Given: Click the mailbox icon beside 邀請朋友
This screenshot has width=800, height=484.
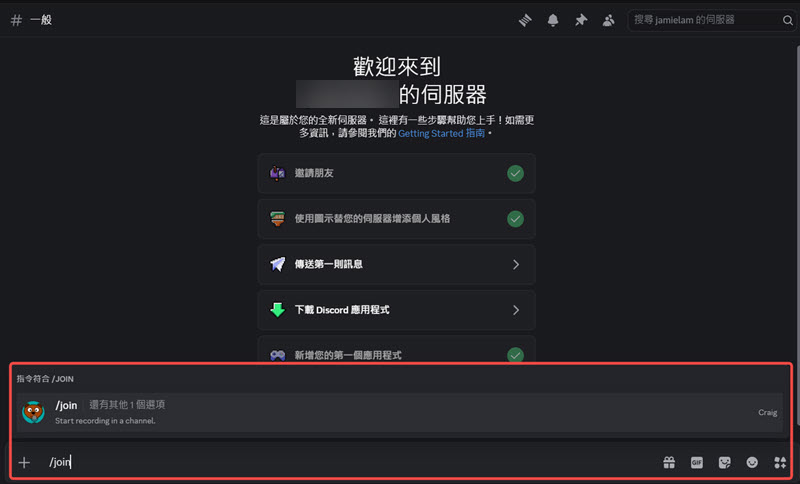Looking at the screenshot, I should point(278,173).
